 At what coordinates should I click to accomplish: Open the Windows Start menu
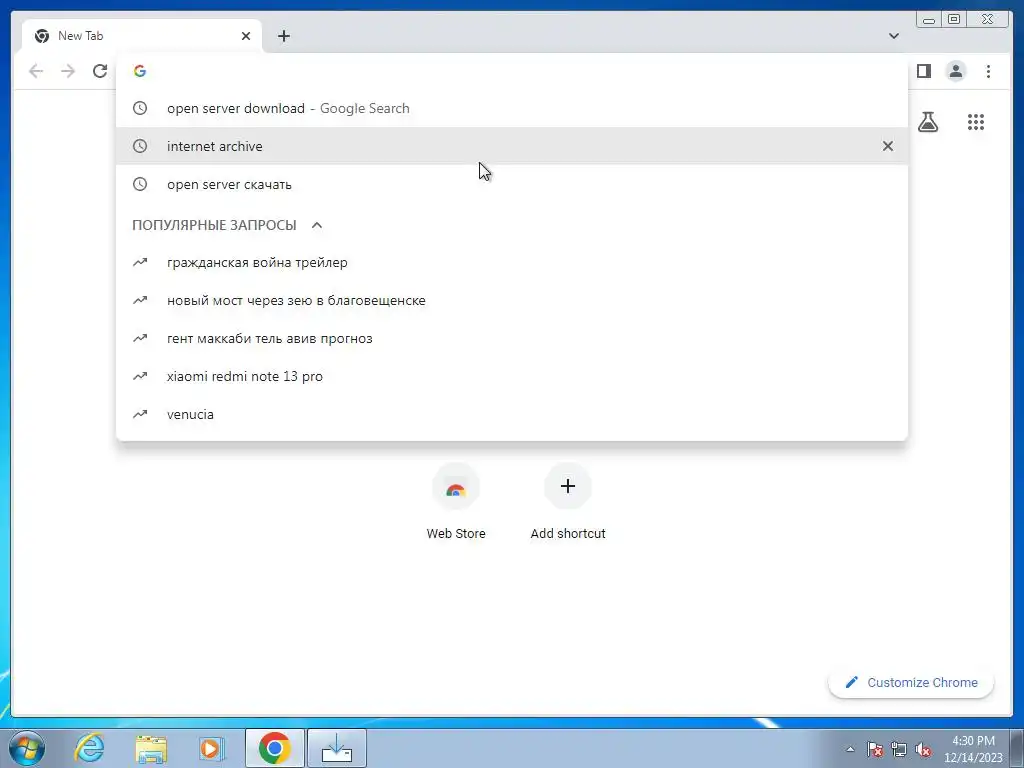(26, 748)
